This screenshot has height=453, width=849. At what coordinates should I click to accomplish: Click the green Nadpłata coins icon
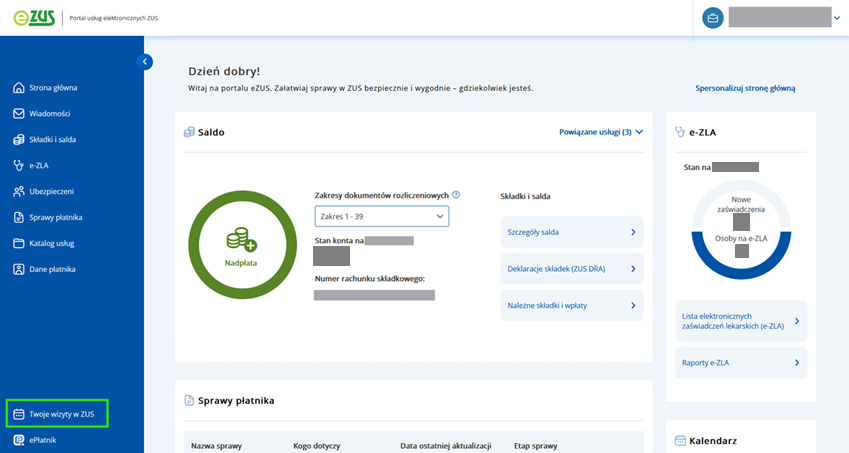click(x=241, y=239)
